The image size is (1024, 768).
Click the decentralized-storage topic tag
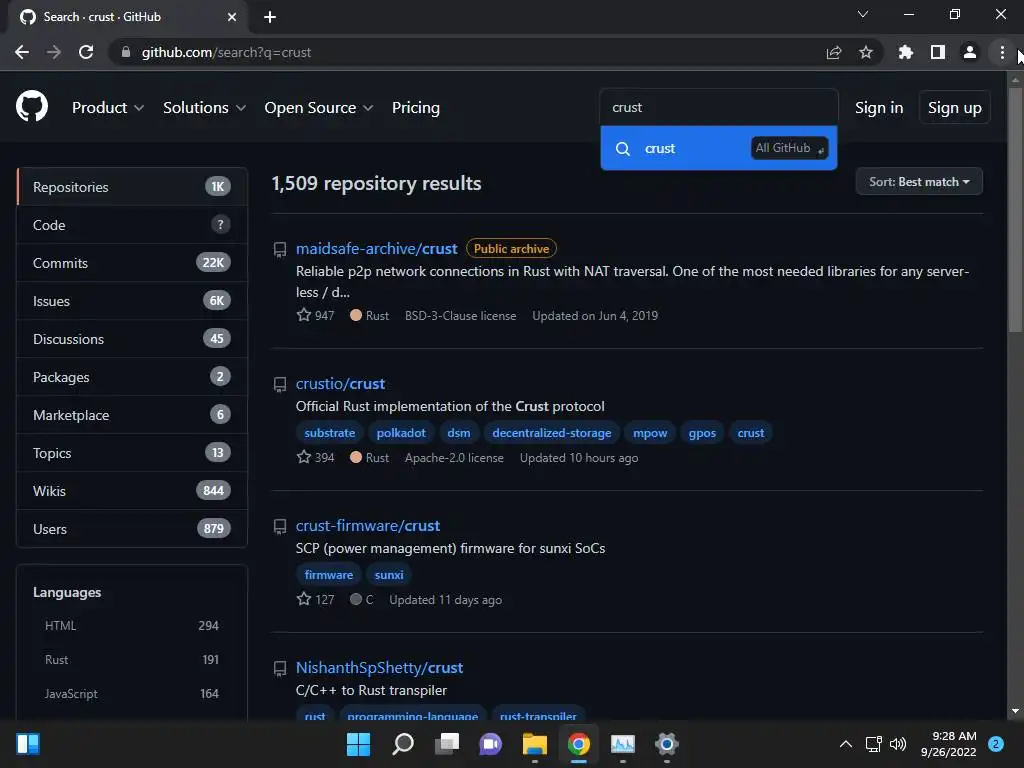click(552, 433)
